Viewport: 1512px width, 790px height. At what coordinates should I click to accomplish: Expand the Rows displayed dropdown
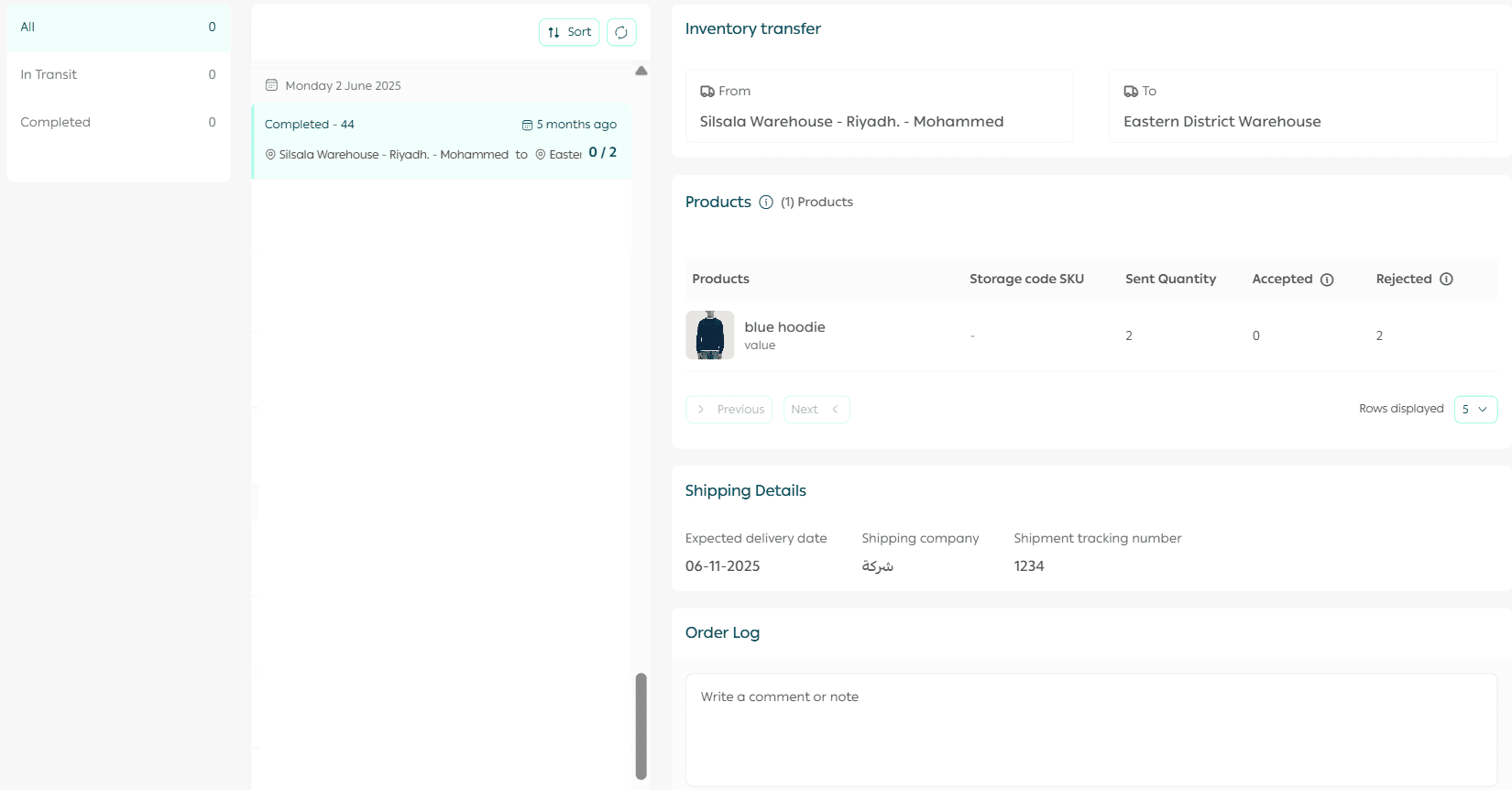coord(1475,410)
